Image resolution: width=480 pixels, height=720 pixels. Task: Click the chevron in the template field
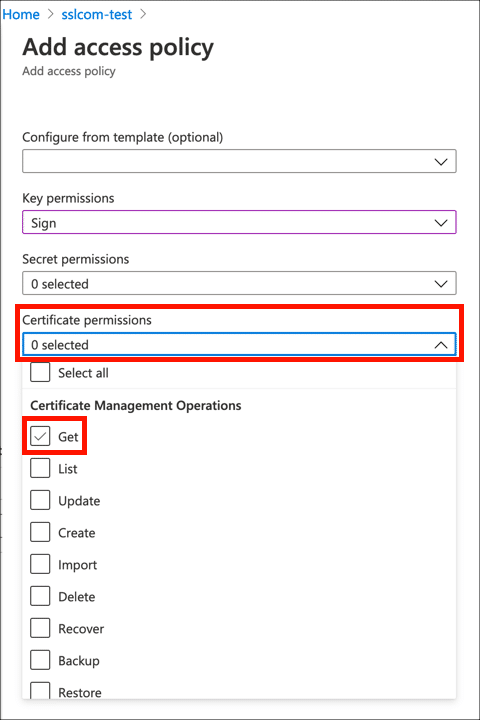(441, 162)
